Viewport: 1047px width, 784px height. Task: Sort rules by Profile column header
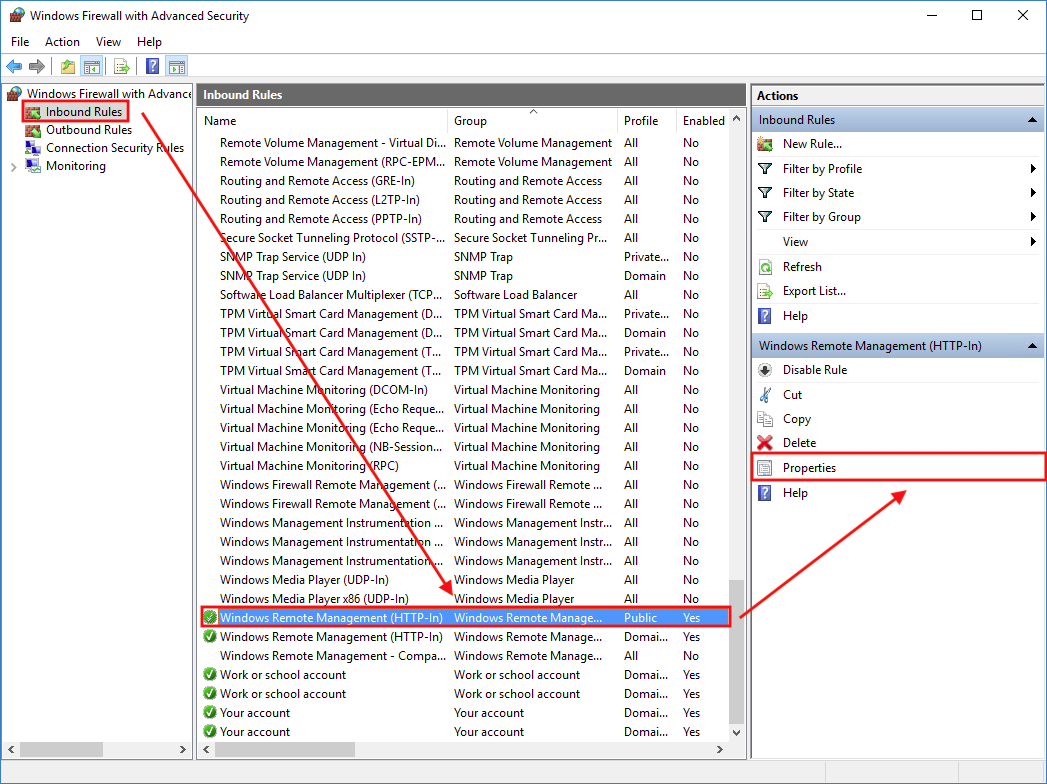pos(646,121)
